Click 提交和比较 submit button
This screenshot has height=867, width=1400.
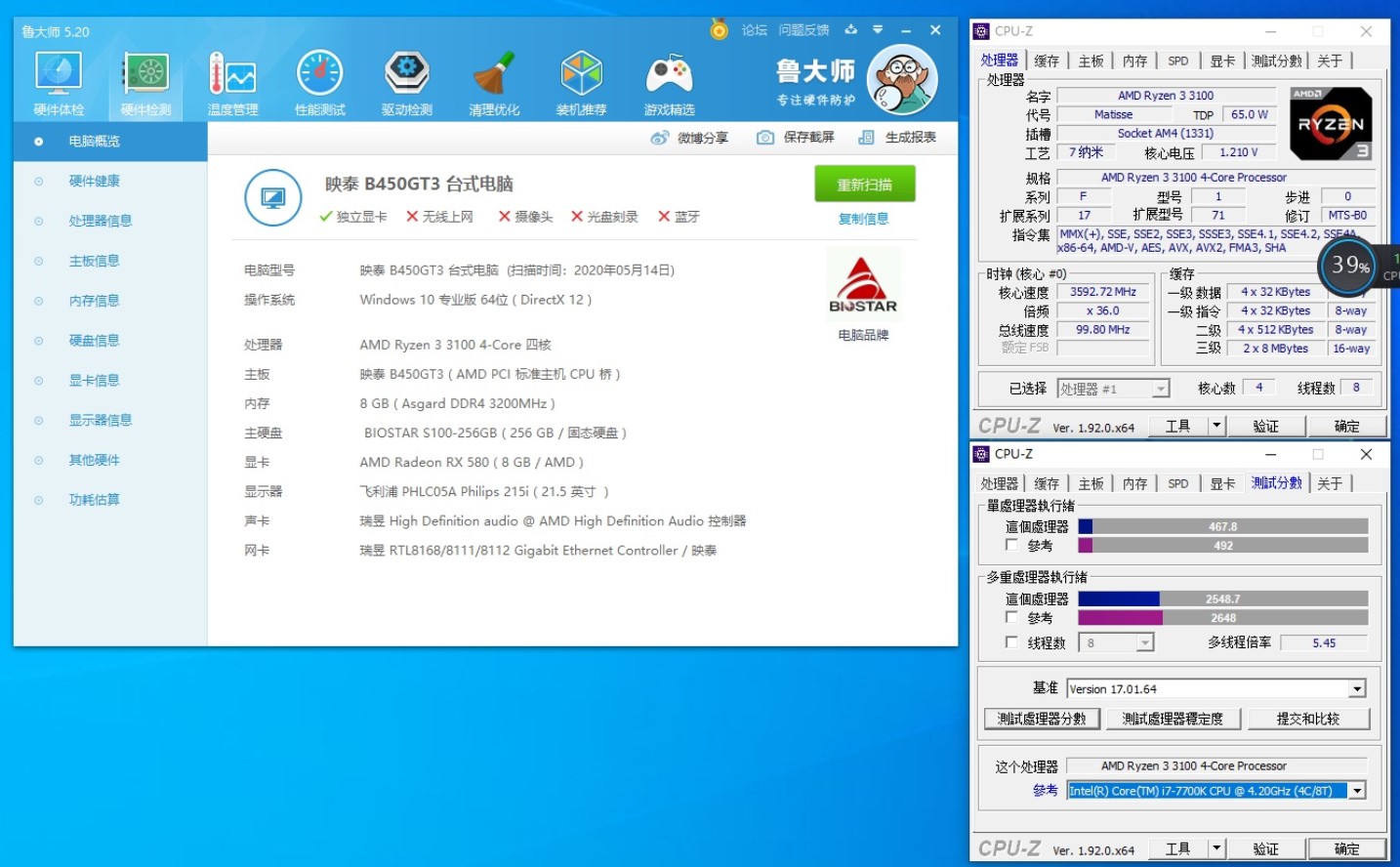click(1308, 719)
